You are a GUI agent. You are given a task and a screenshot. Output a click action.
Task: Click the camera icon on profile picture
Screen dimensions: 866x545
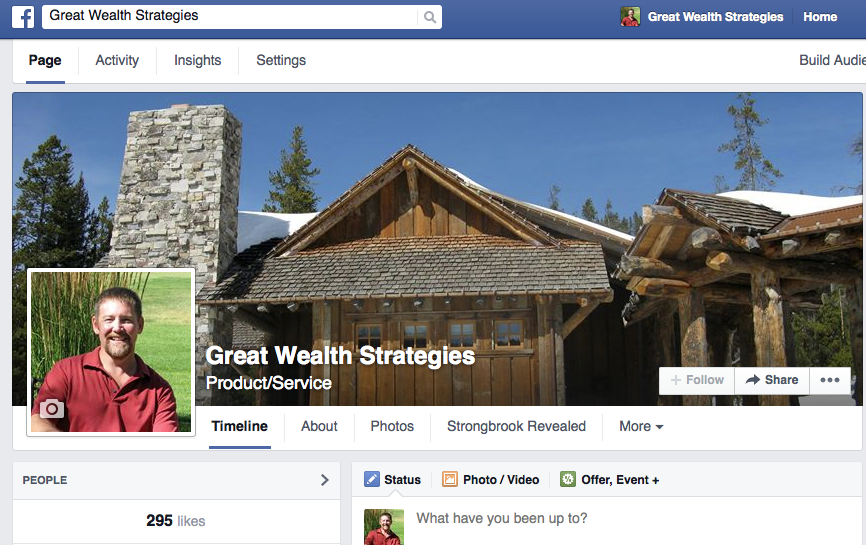point(52,408)
